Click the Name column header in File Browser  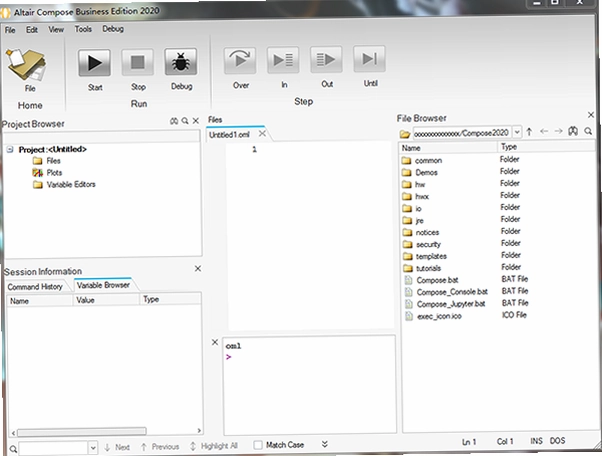(449, 148)
